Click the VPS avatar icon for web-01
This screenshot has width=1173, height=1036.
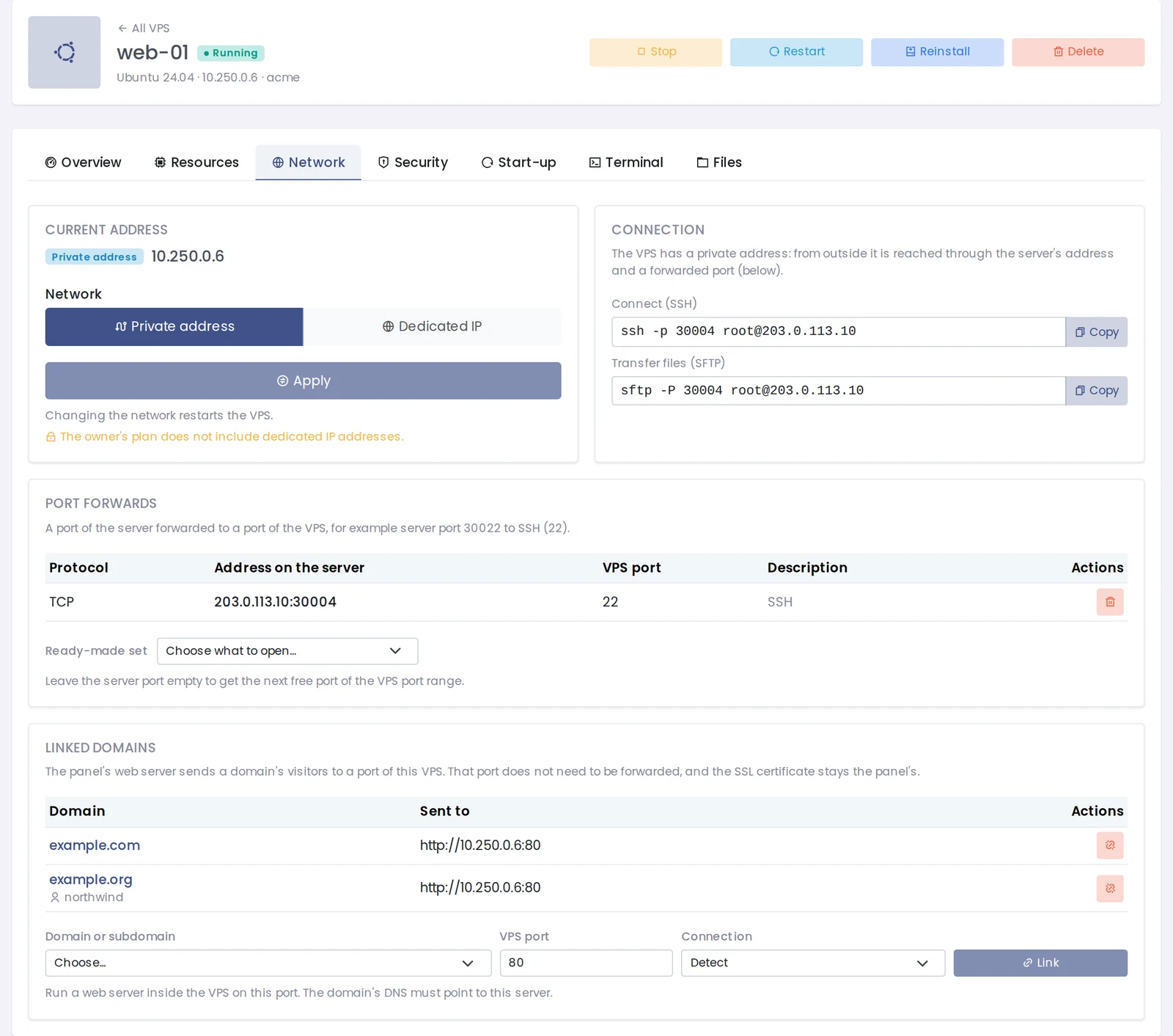pos(65,52)
